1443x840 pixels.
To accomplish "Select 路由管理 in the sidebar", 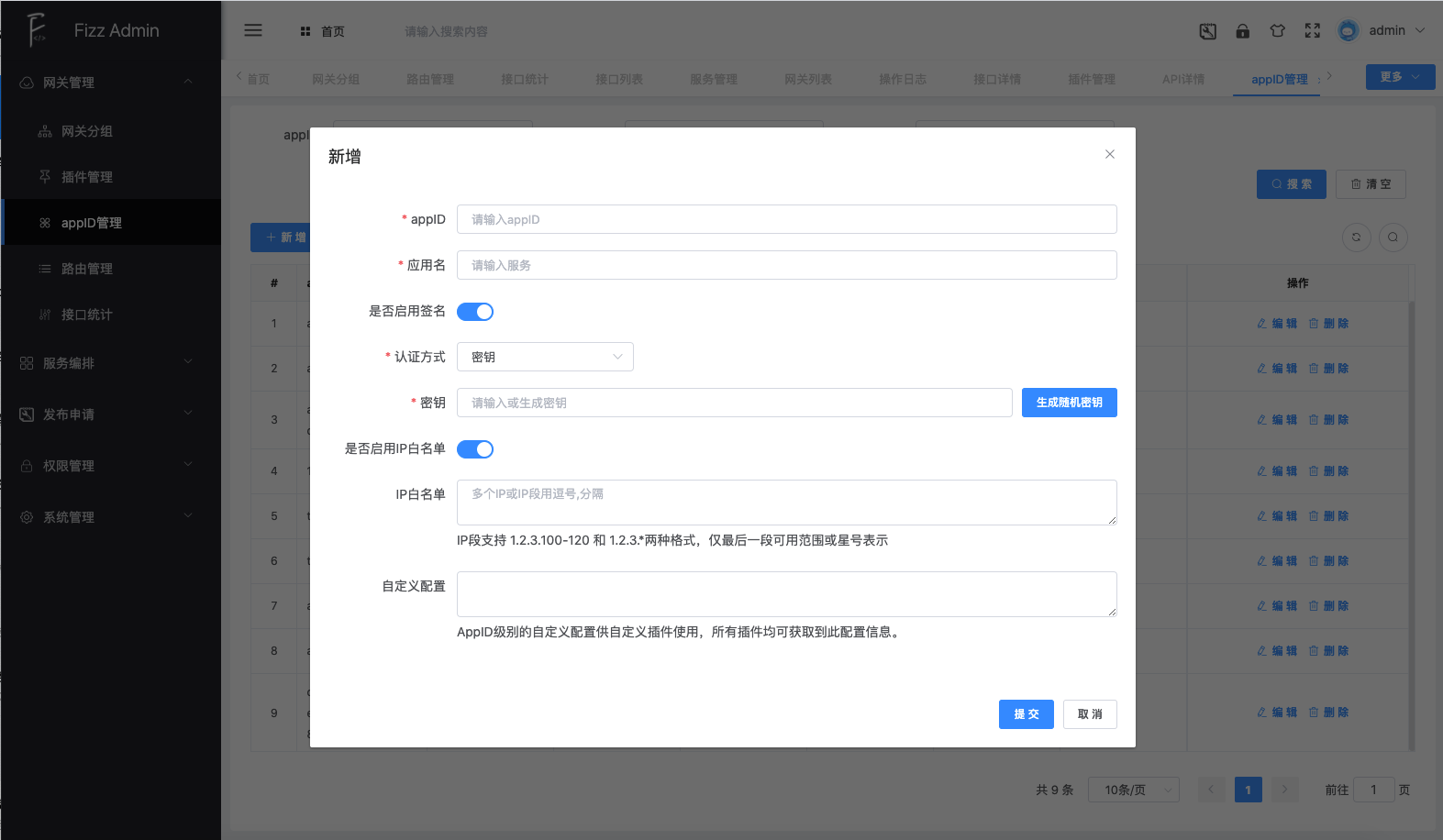I will pos(87,269).
